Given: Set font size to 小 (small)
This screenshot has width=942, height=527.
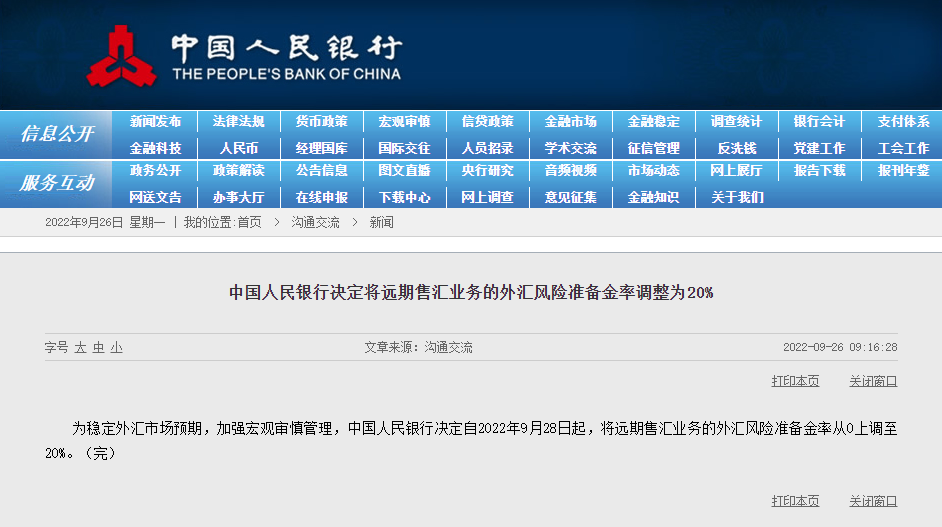Looking at the screenshot, I should click(116, 348).
